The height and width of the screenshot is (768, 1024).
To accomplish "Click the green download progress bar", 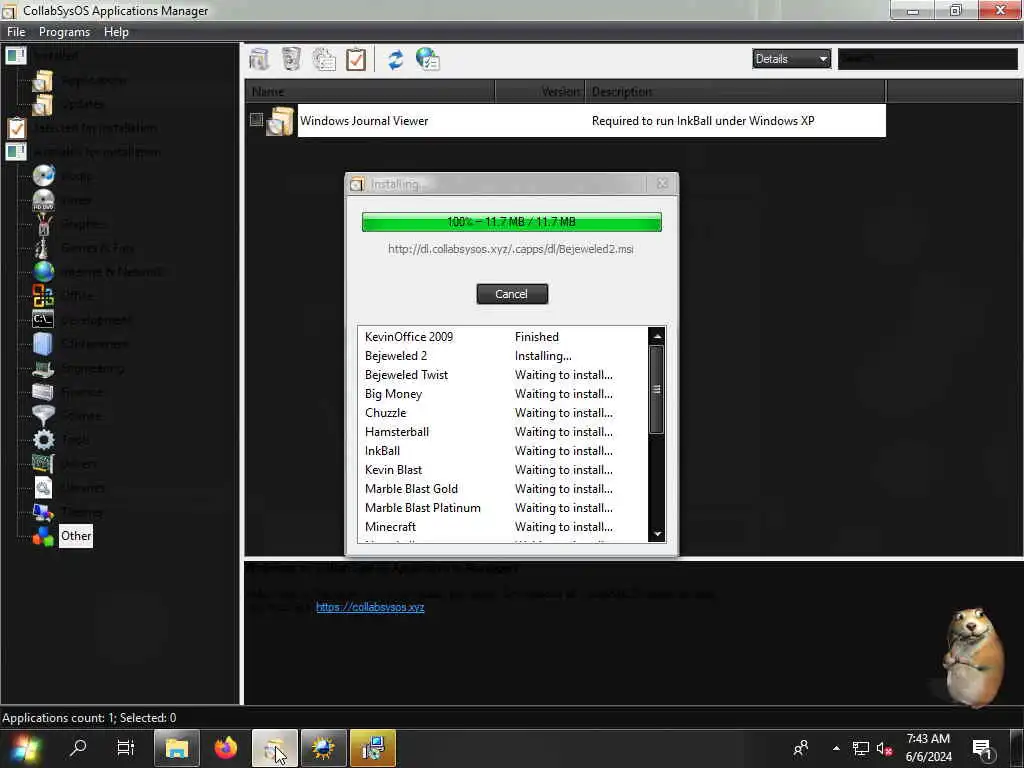I will pyautogui.click(x=511, y=222).
